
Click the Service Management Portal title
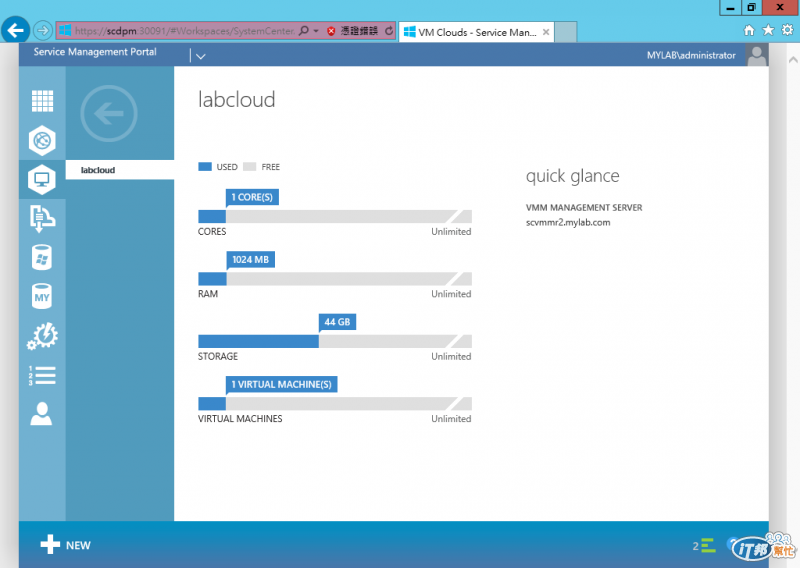click(x=95, y=52)
